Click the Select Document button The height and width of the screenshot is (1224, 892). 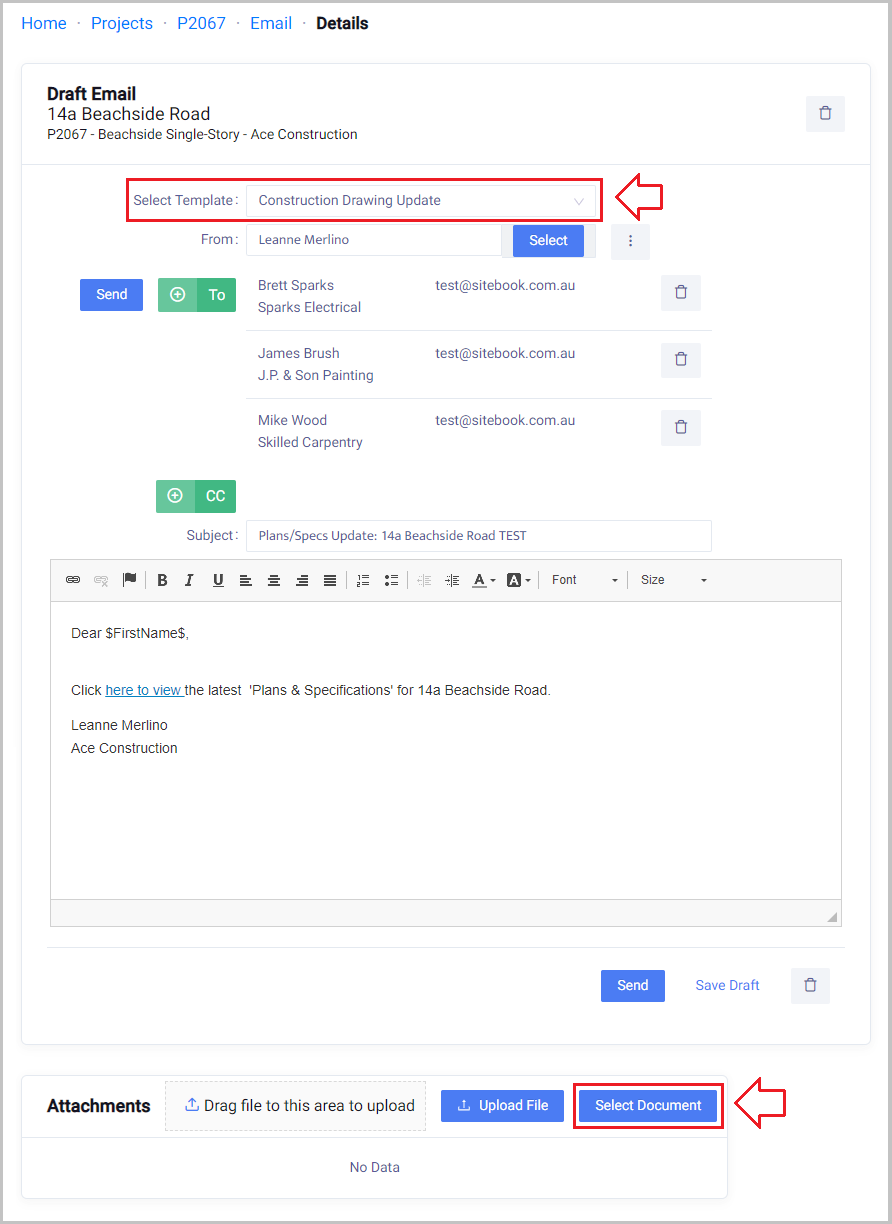pos(648,1105)
